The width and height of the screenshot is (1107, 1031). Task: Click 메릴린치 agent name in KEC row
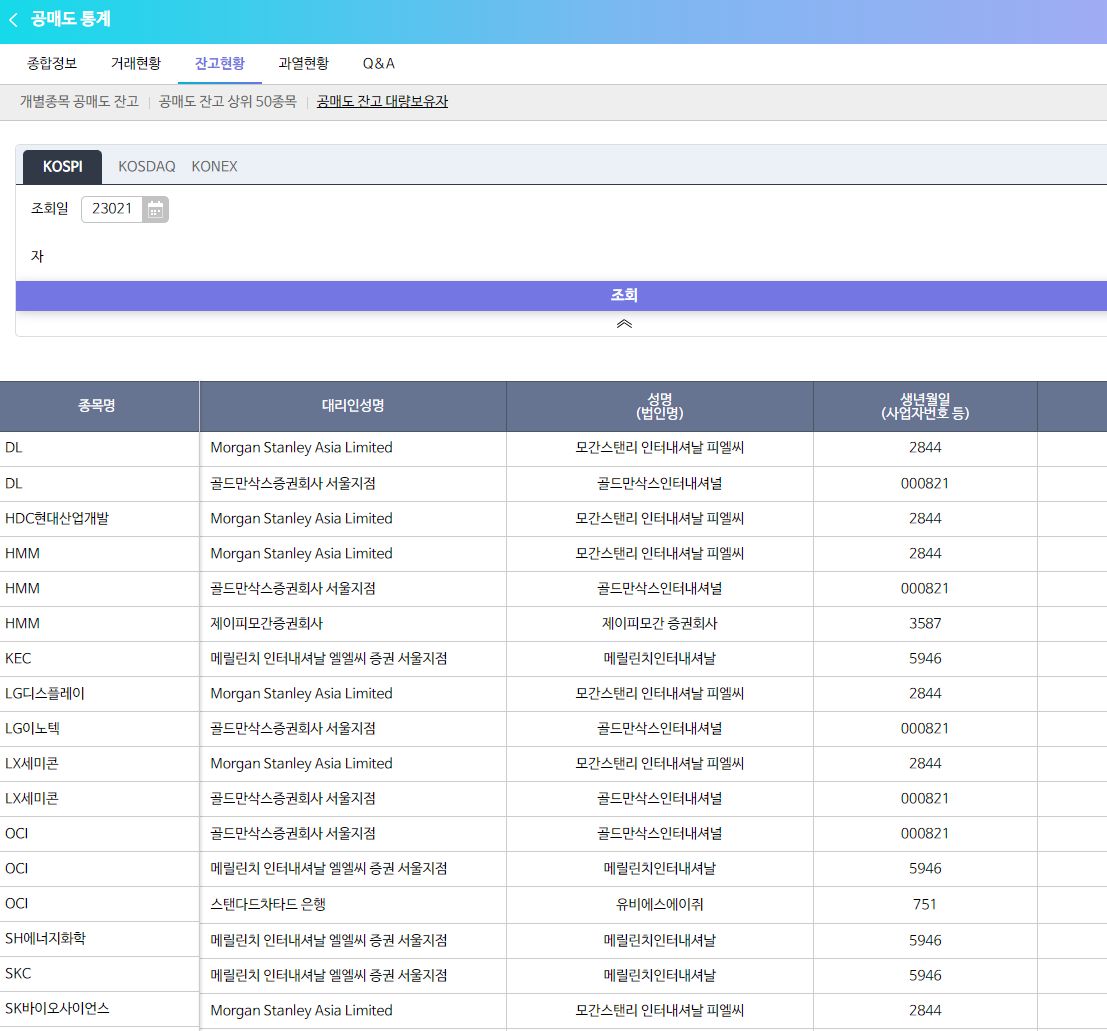(329, 659)
